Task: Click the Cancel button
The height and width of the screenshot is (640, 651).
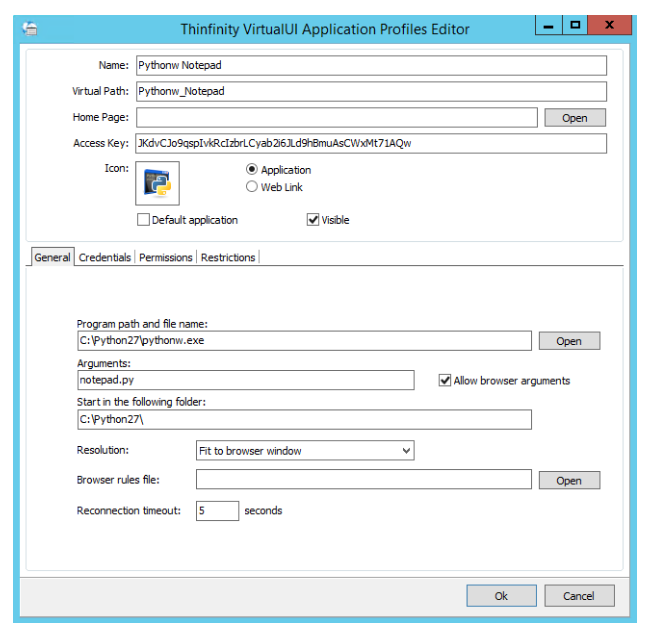Action: pos(578,596)
